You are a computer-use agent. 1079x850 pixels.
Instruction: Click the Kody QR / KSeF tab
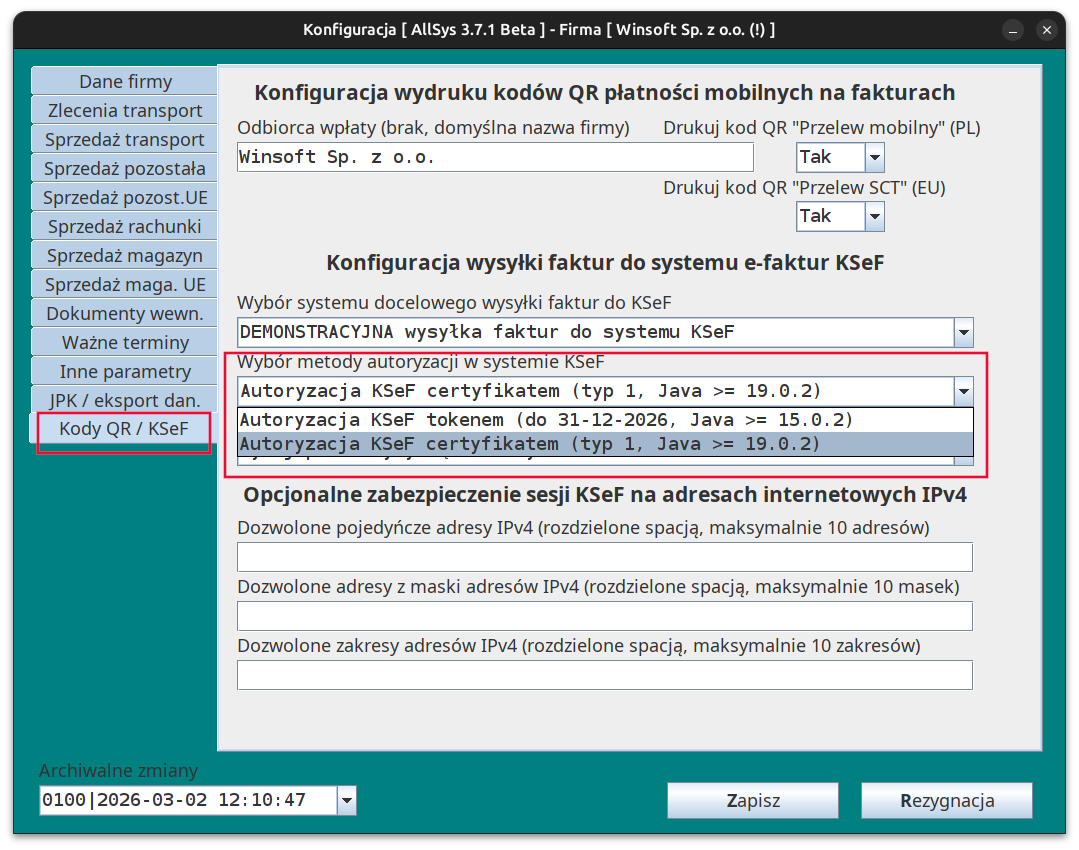click(124, 430)
